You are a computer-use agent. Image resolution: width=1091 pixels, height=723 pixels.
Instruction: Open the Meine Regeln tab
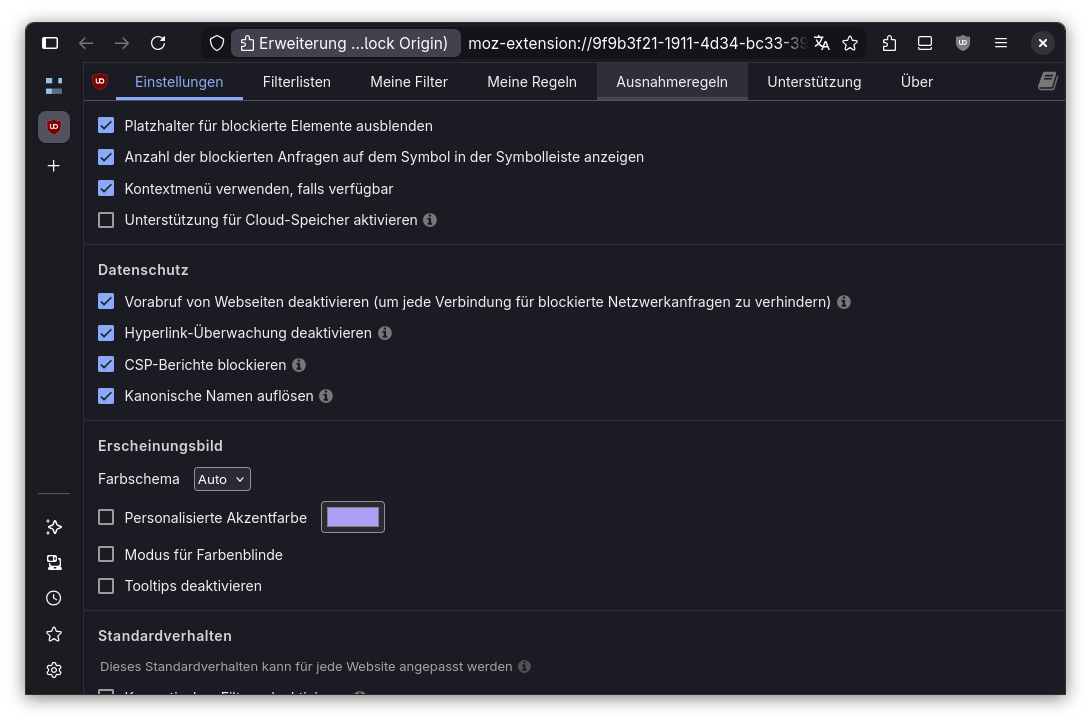[x=531, y=82]
